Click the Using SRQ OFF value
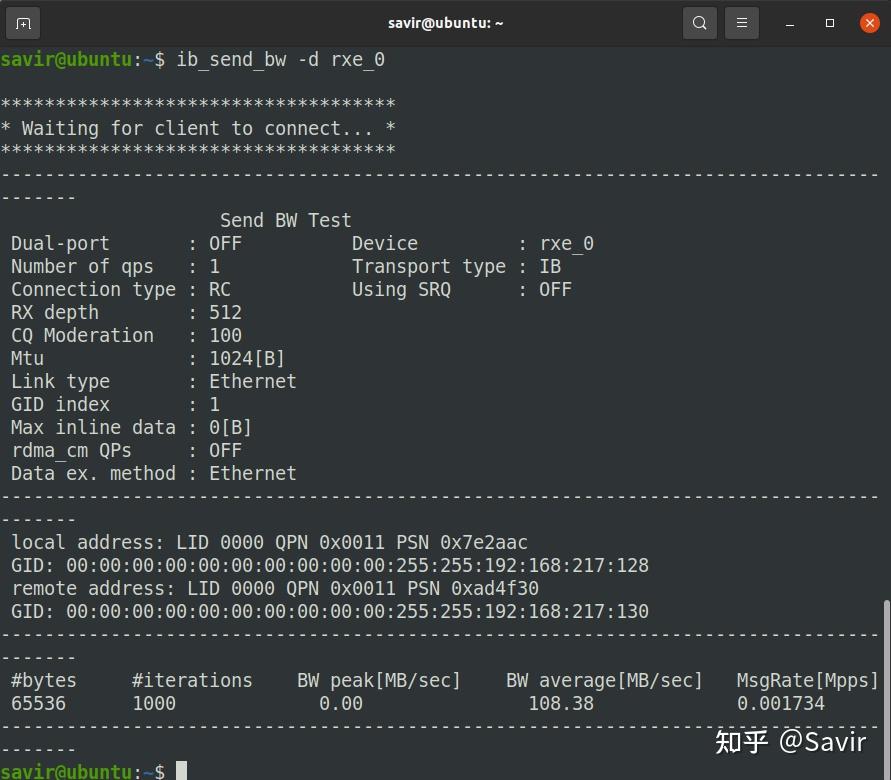This screenshot has height=780, width=891. (x=555, y=290)
